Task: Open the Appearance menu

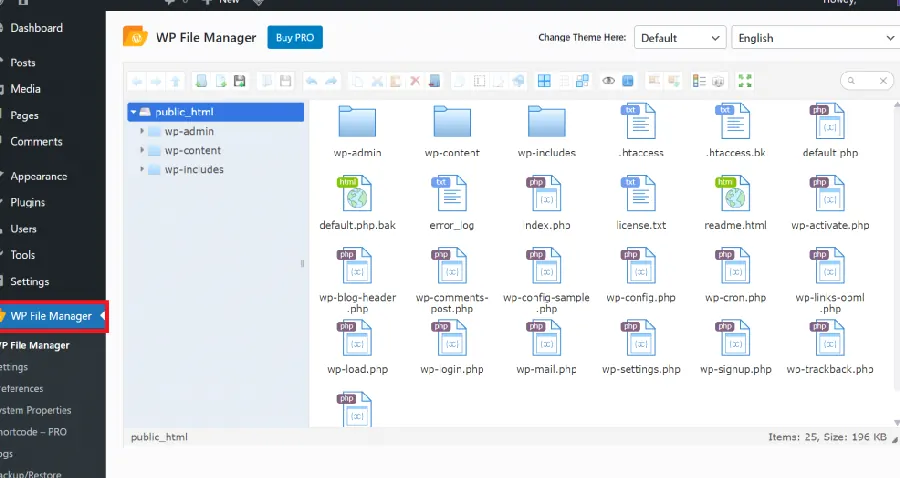Action: pyautogui.click(x=38, y=176)
